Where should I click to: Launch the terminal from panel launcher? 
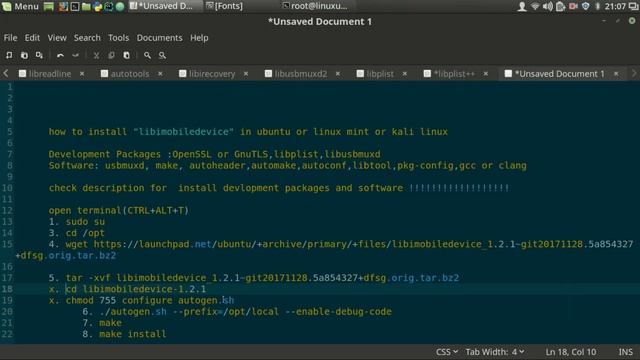click(x=75, y=6)
